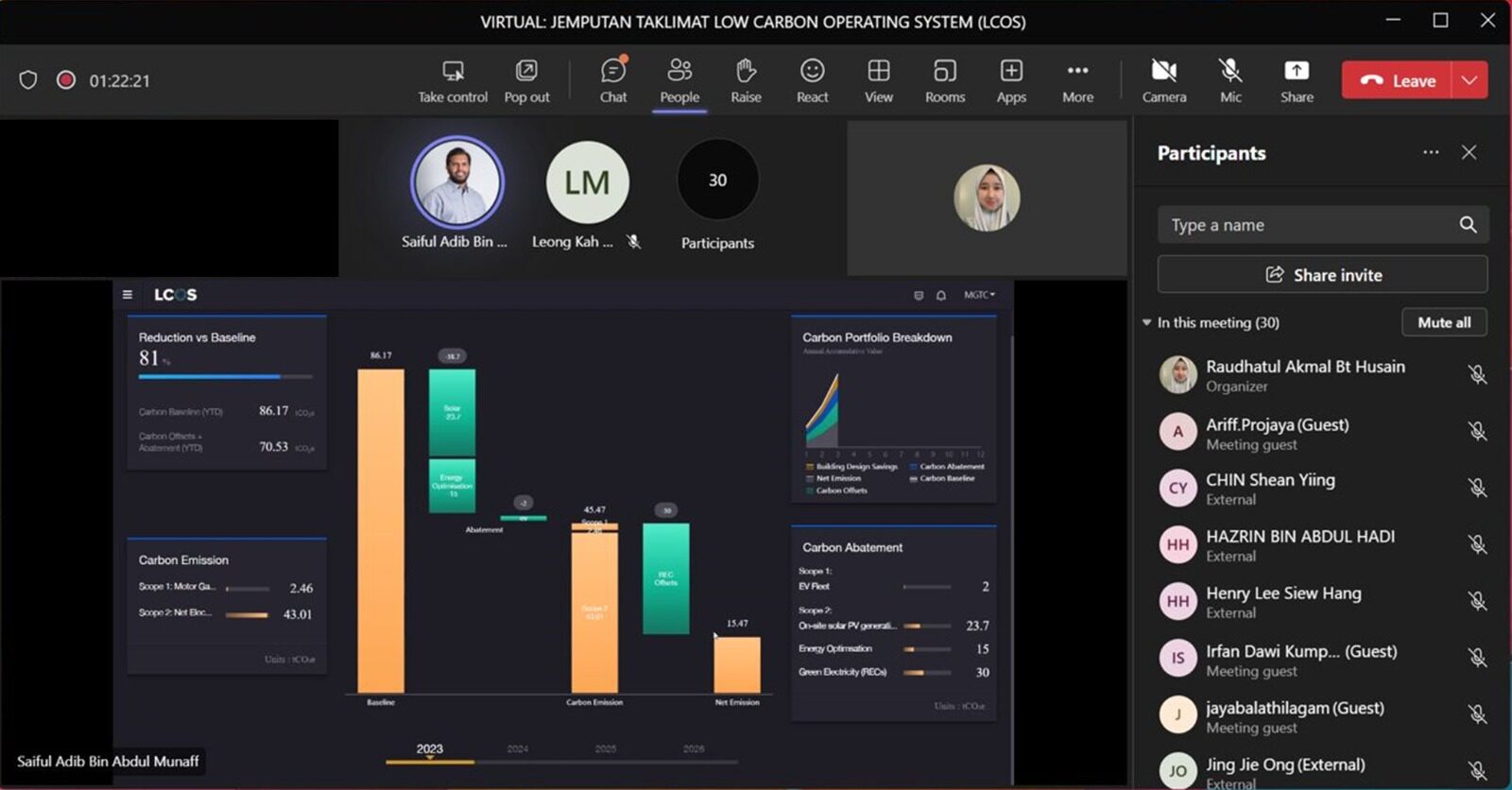
Task: Open the meeting Chat
Action: point(613,81)
